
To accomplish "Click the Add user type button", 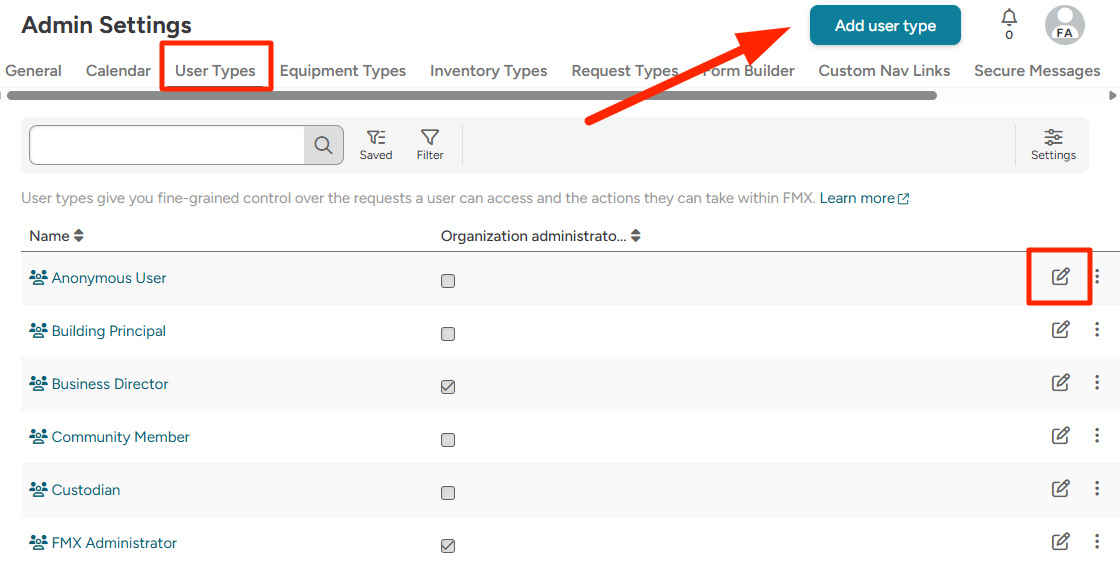I will click(x=885, y=26).
